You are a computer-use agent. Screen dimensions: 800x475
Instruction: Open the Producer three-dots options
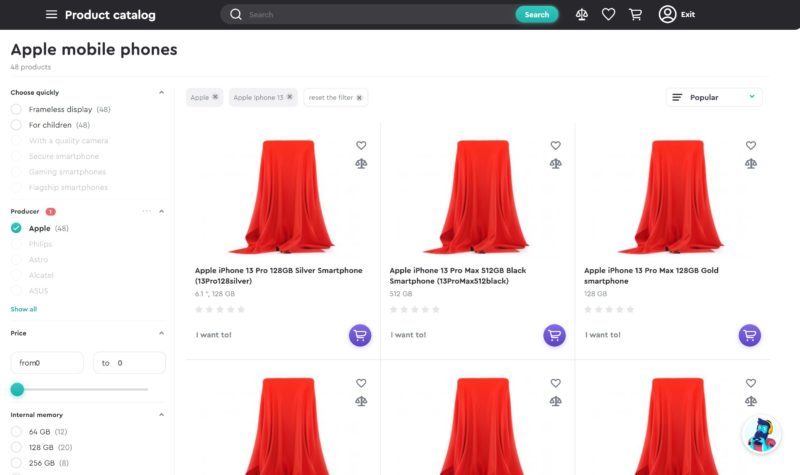tap(146, 211)
